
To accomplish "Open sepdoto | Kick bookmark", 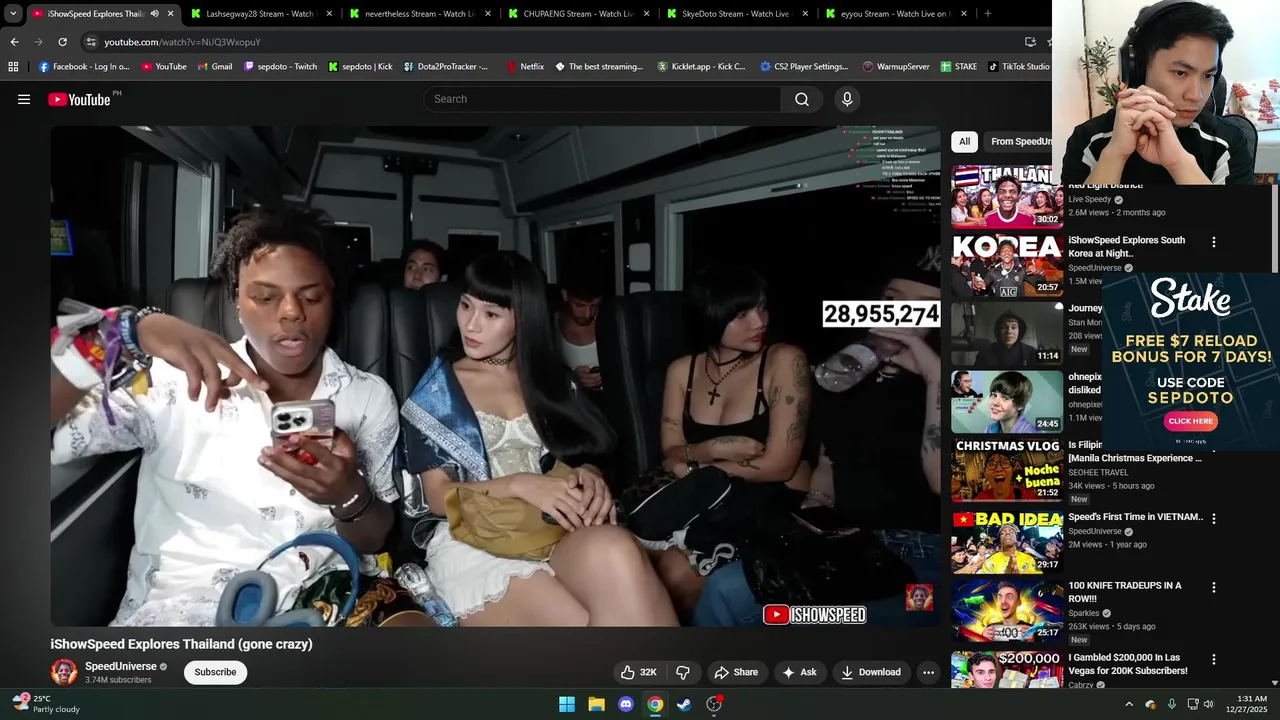I will [361, 67].
